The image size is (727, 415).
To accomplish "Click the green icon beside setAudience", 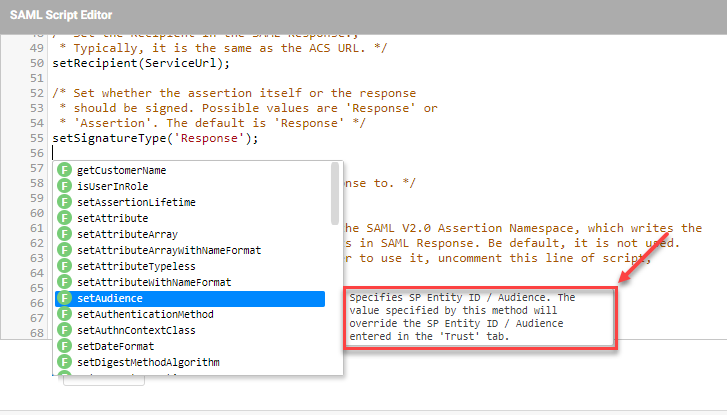I will pyautogui.click(x=65, y=298).
